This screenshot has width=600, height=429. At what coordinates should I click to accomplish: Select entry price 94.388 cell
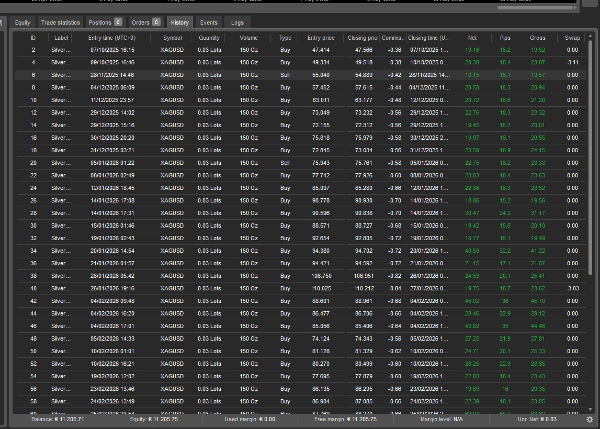point(321,251)
